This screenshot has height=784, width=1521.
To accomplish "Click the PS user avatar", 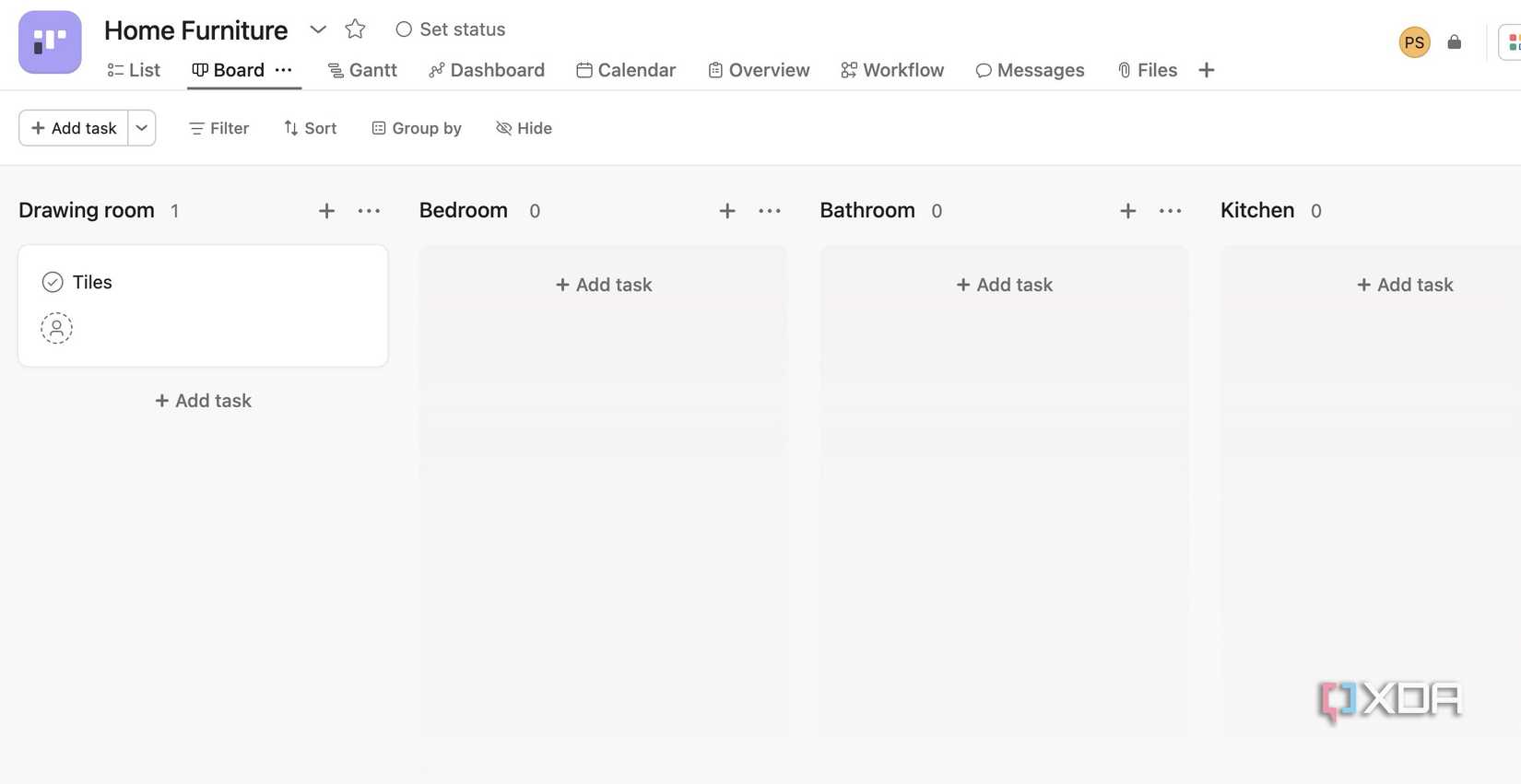I will point(1414,42).
